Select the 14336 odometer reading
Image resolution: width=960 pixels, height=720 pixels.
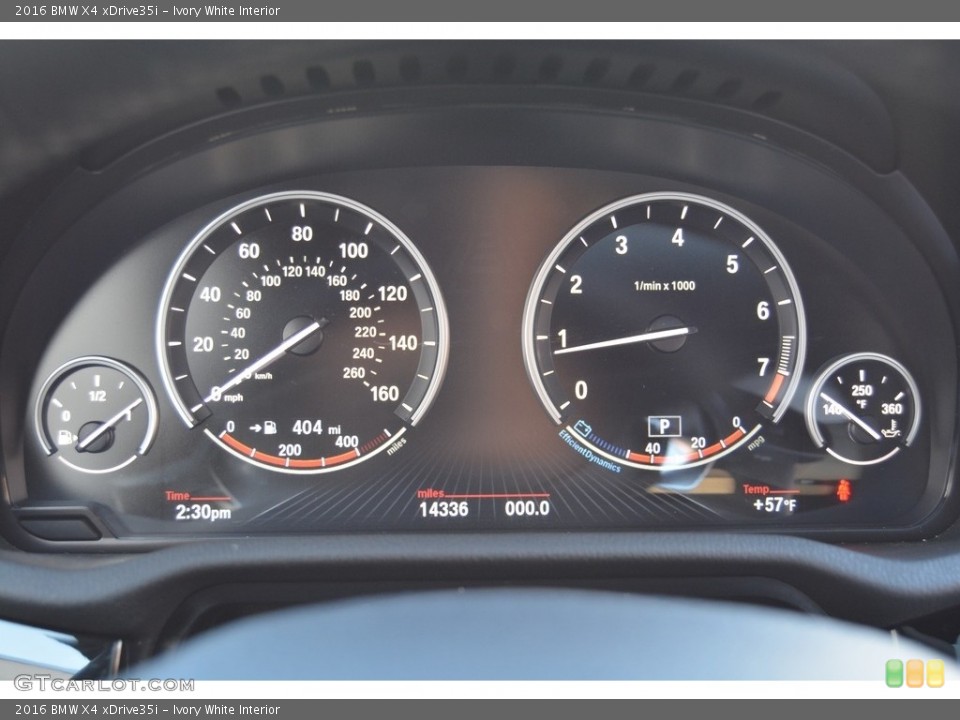443,509
